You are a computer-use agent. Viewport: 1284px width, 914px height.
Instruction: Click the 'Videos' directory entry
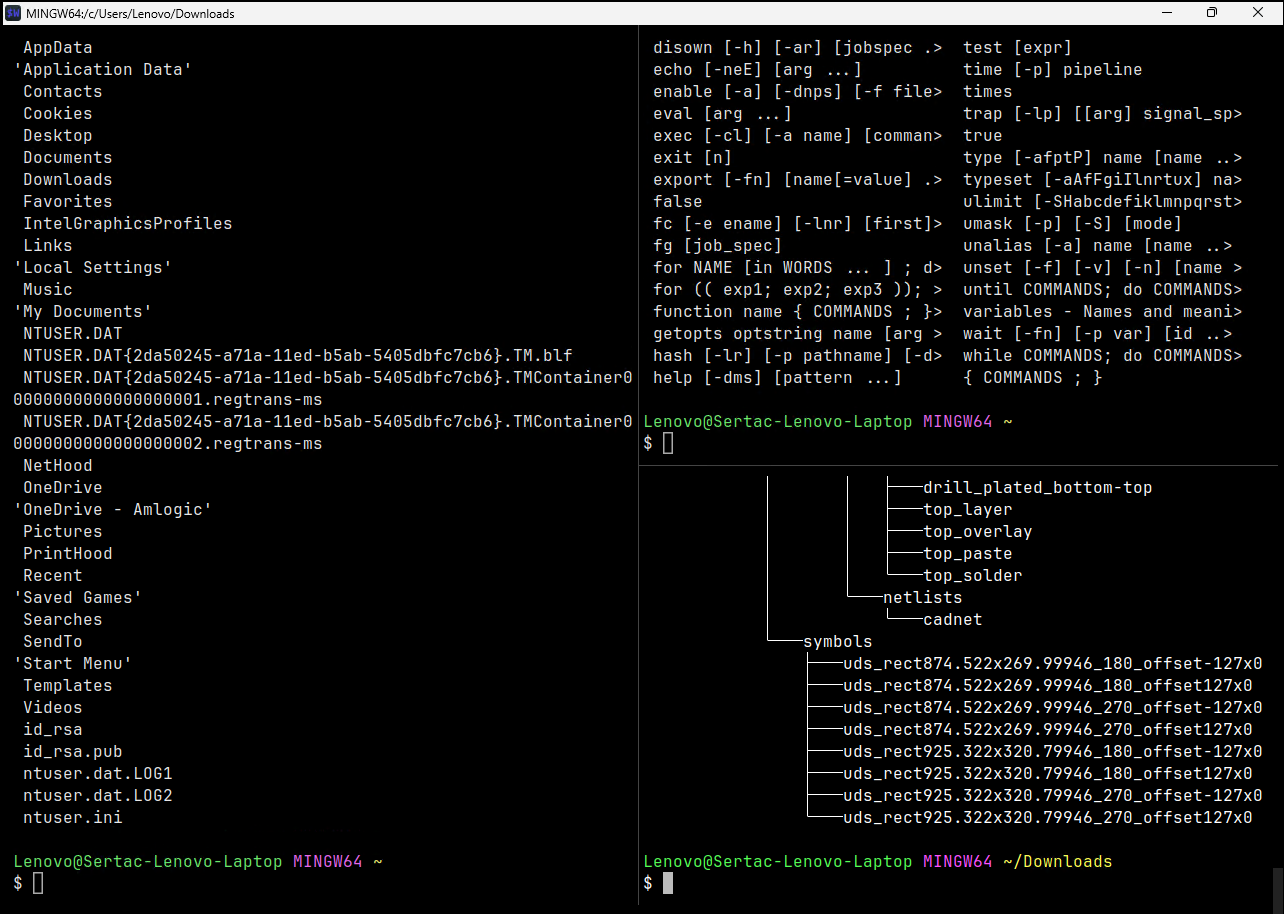pyautogui.click(x=53, y=708)
